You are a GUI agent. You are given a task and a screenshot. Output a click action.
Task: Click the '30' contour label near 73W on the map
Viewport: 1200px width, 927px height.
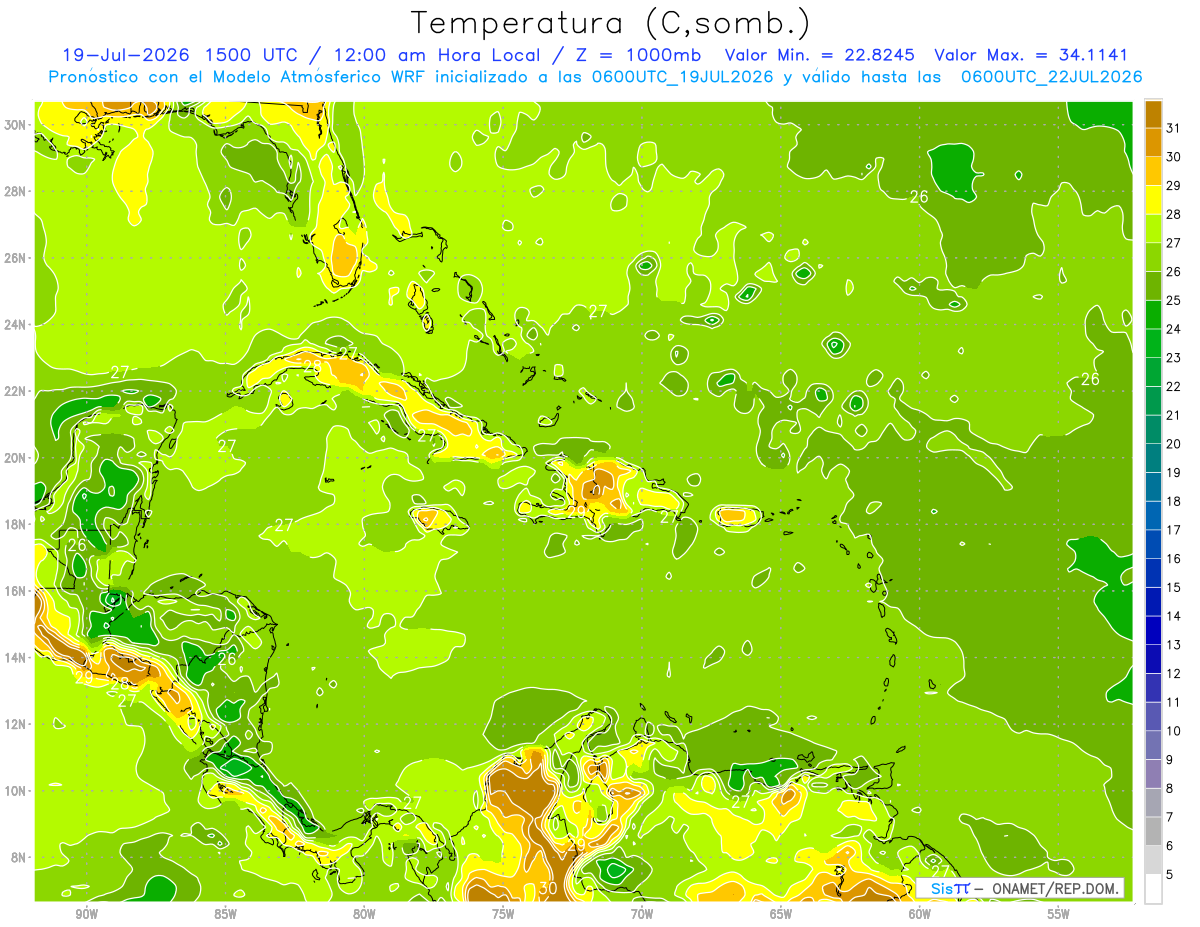click(x=548, y=887)
